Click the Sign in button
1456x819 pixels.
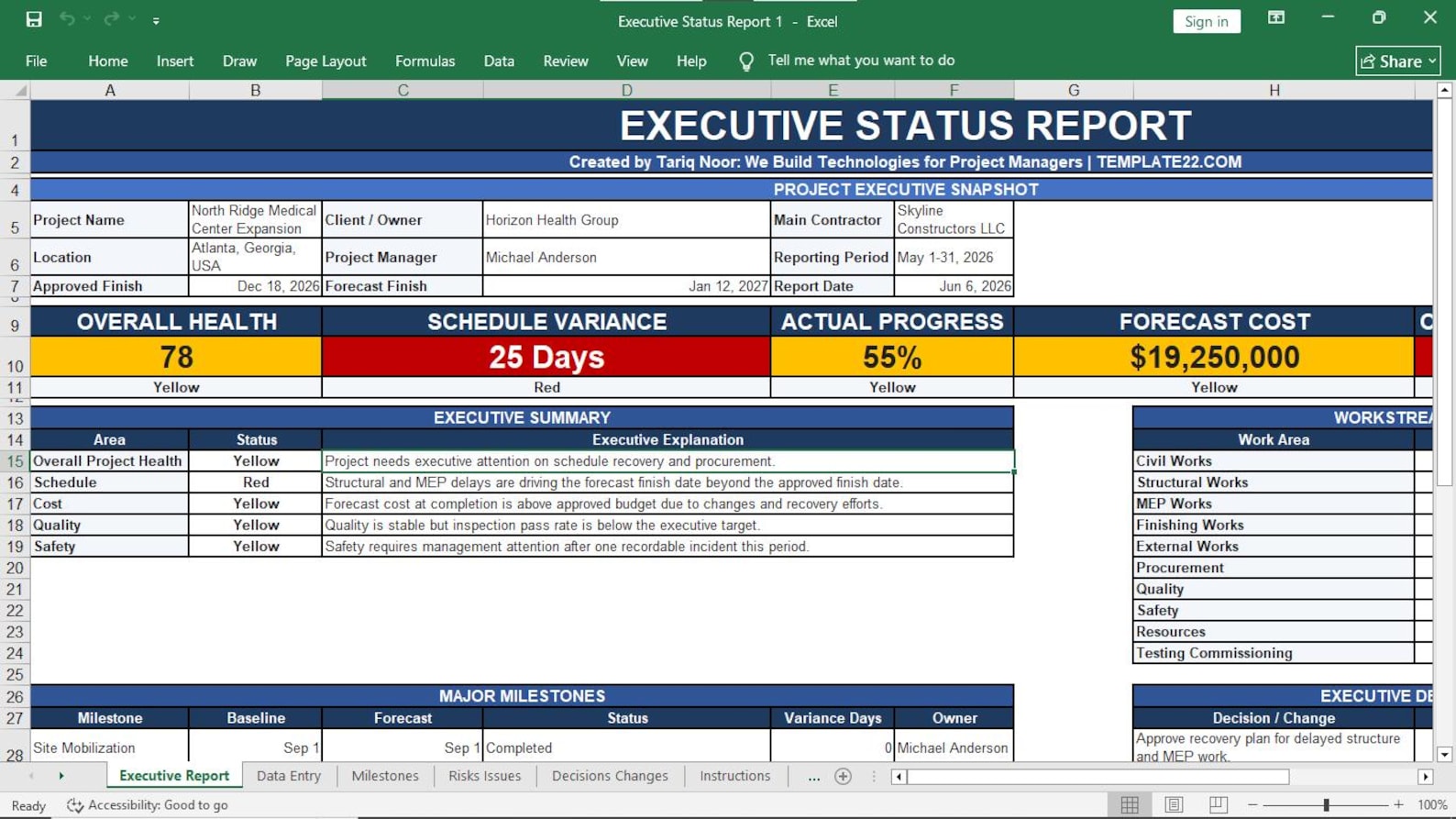tap(1207, 21)
